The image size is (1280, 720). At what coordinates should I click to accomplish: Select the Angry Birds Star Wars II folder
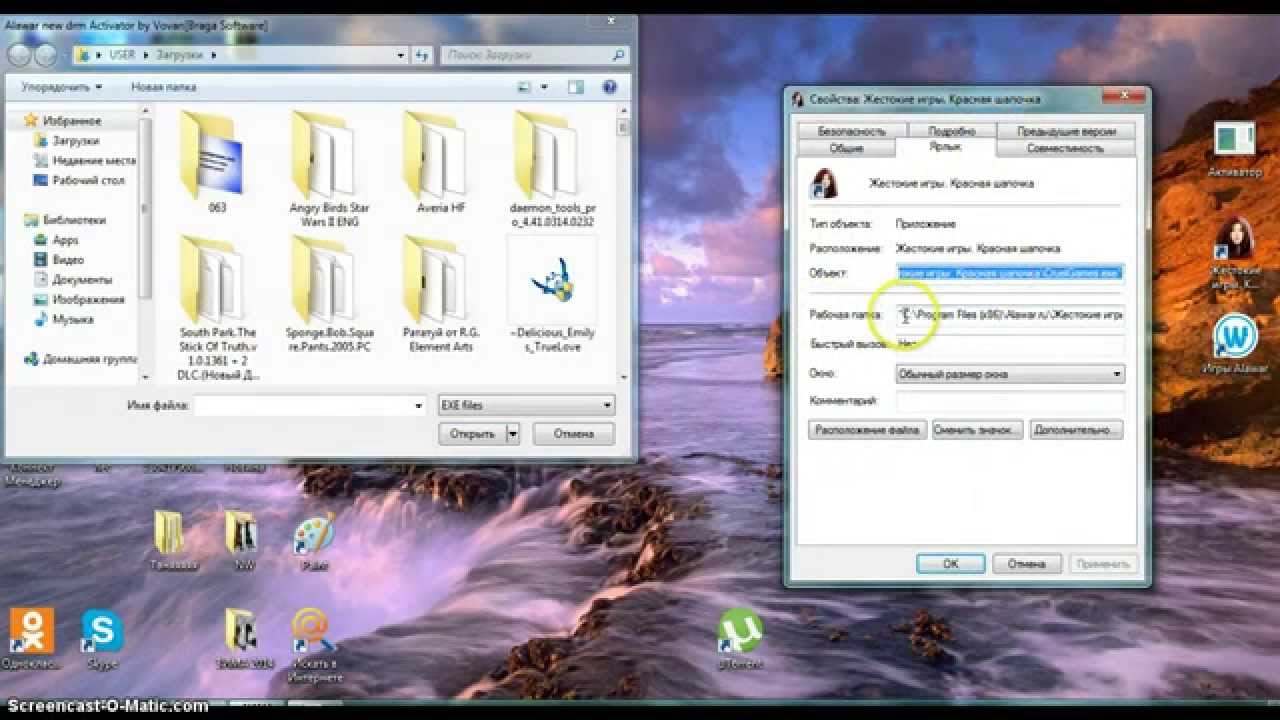329,168
